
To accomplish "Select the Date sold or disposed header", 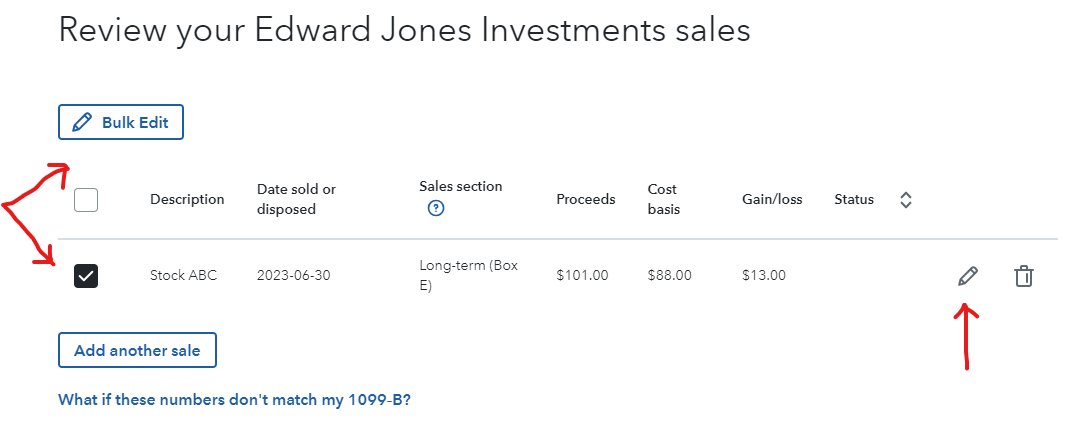I will (296, 199).
